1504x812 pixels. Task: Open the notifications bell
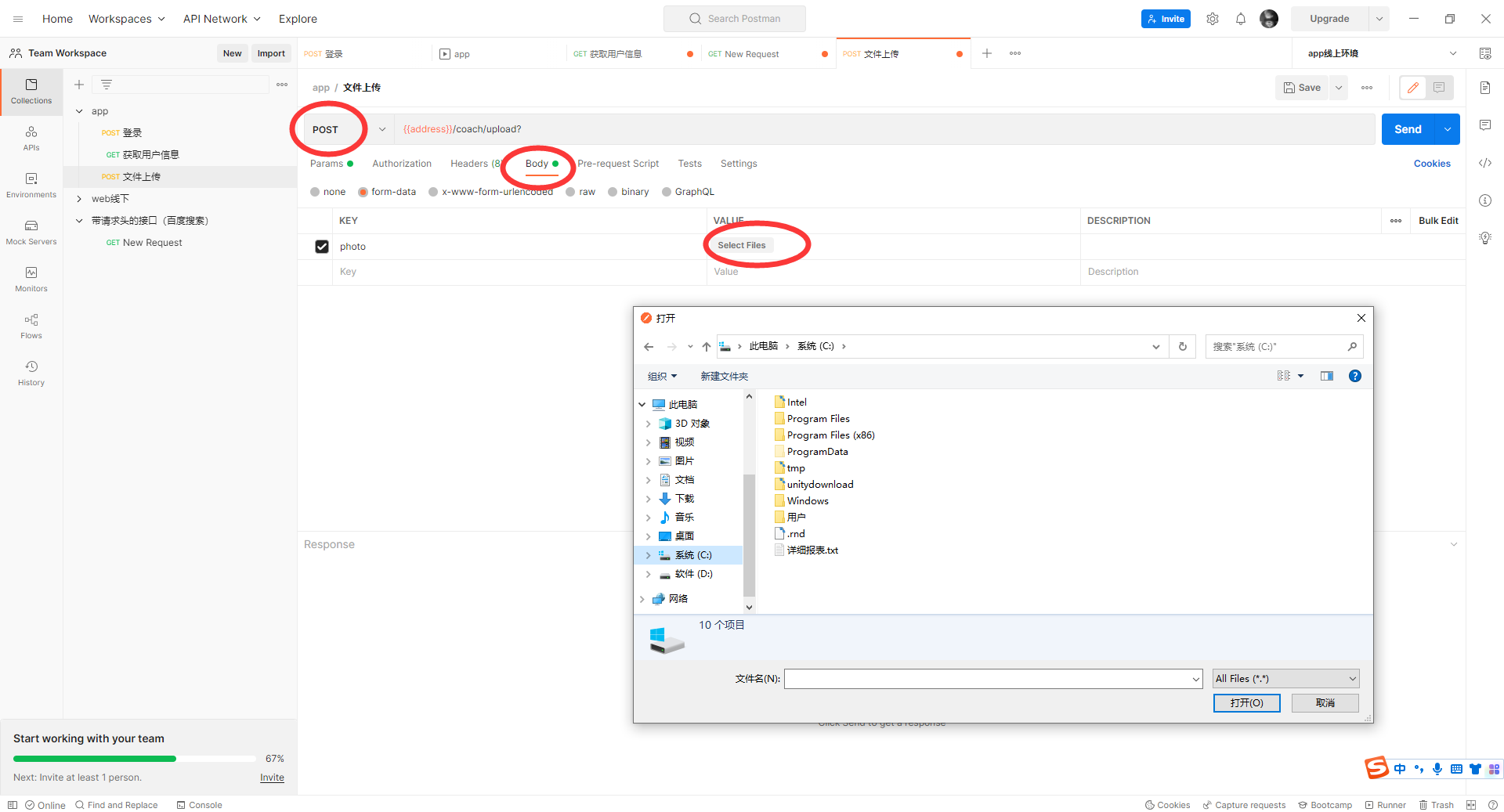[x=1241, y=19]
